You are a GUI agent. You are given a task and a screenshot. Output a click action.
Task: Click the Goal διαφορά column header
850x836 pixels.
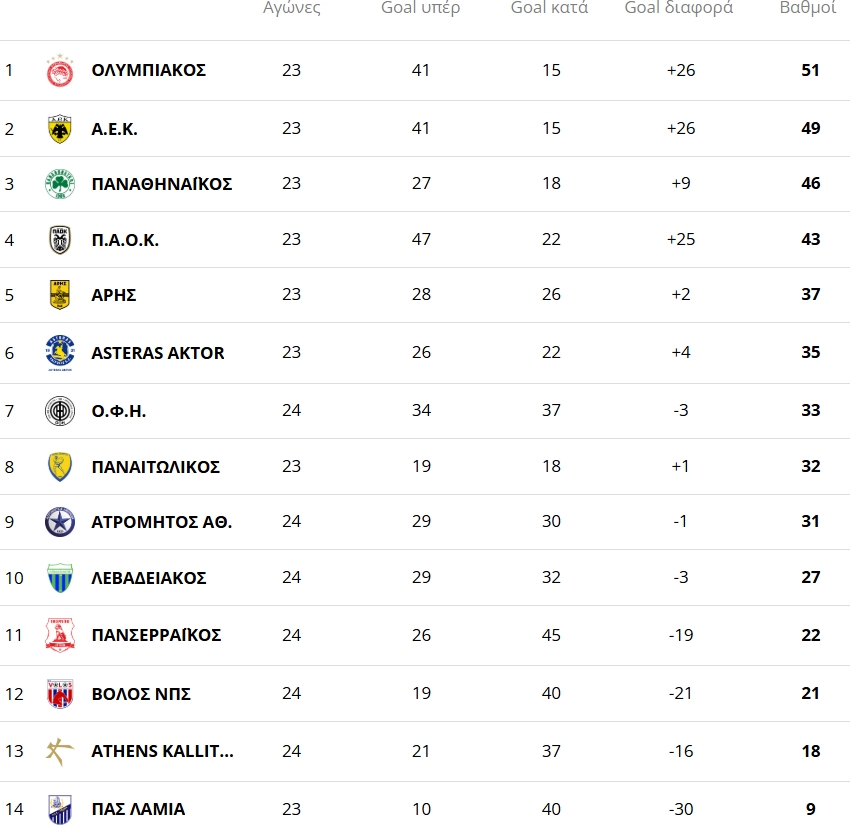coord(679,9)
